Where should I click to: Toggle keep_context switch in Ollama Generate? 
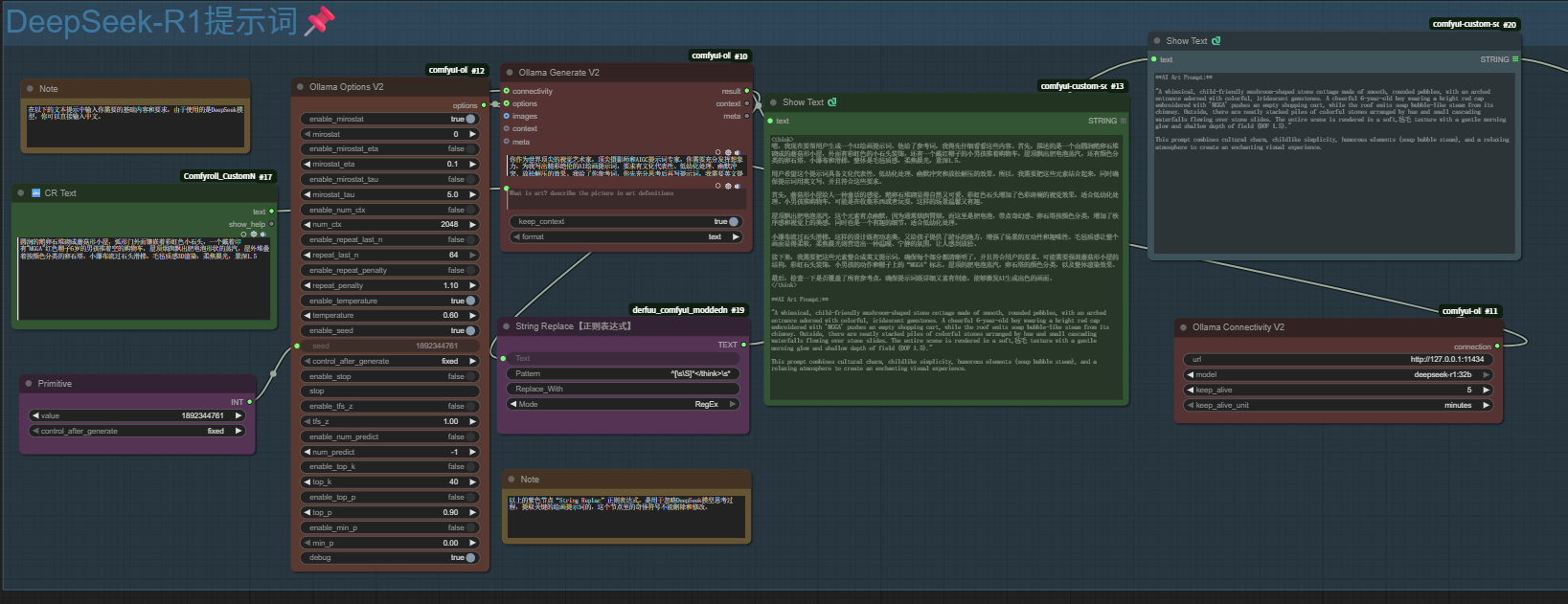click(734, 222)
